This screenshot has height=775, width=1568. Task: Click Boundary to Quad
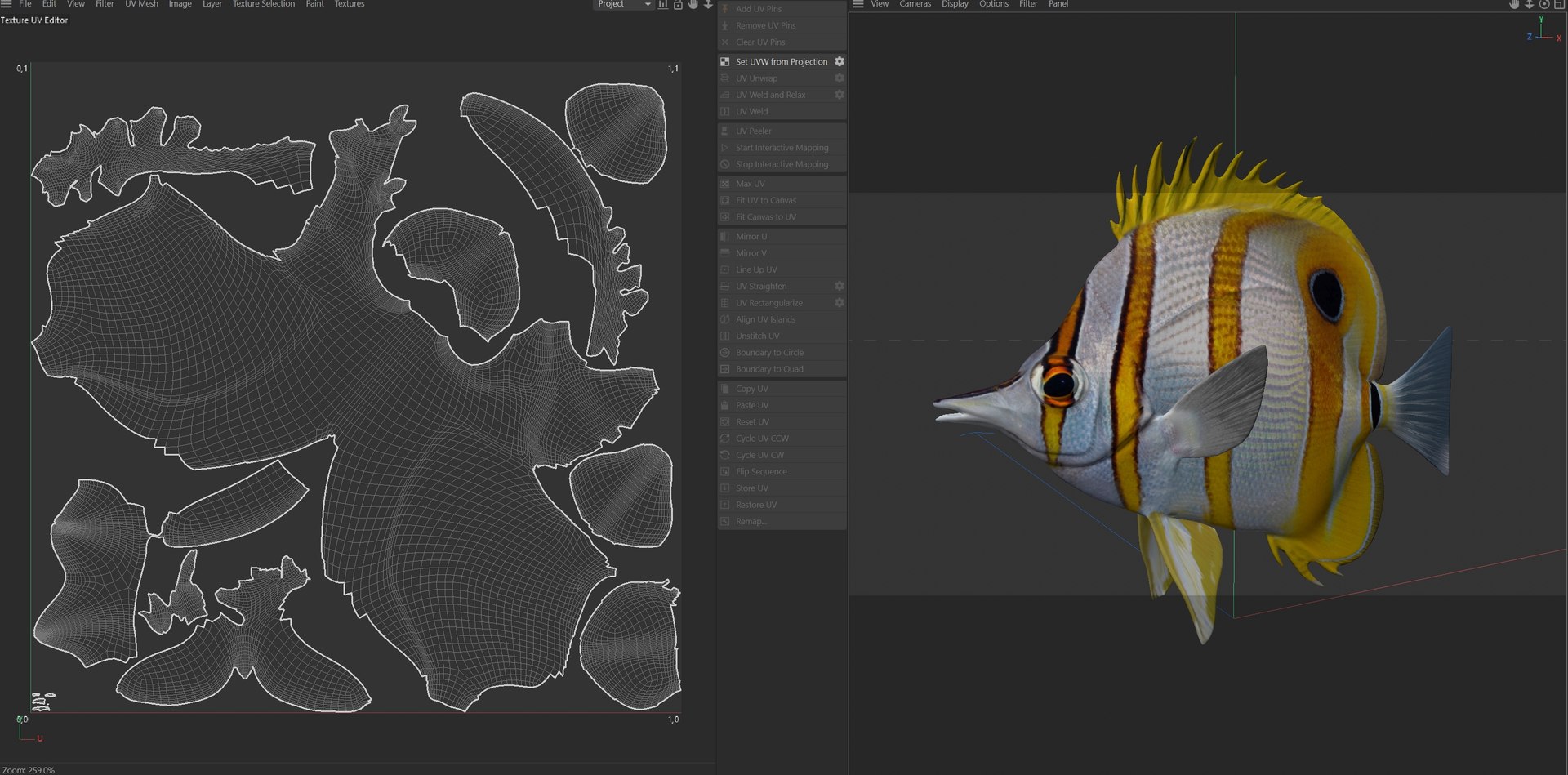pyautogui.click(x=782, y=369)
